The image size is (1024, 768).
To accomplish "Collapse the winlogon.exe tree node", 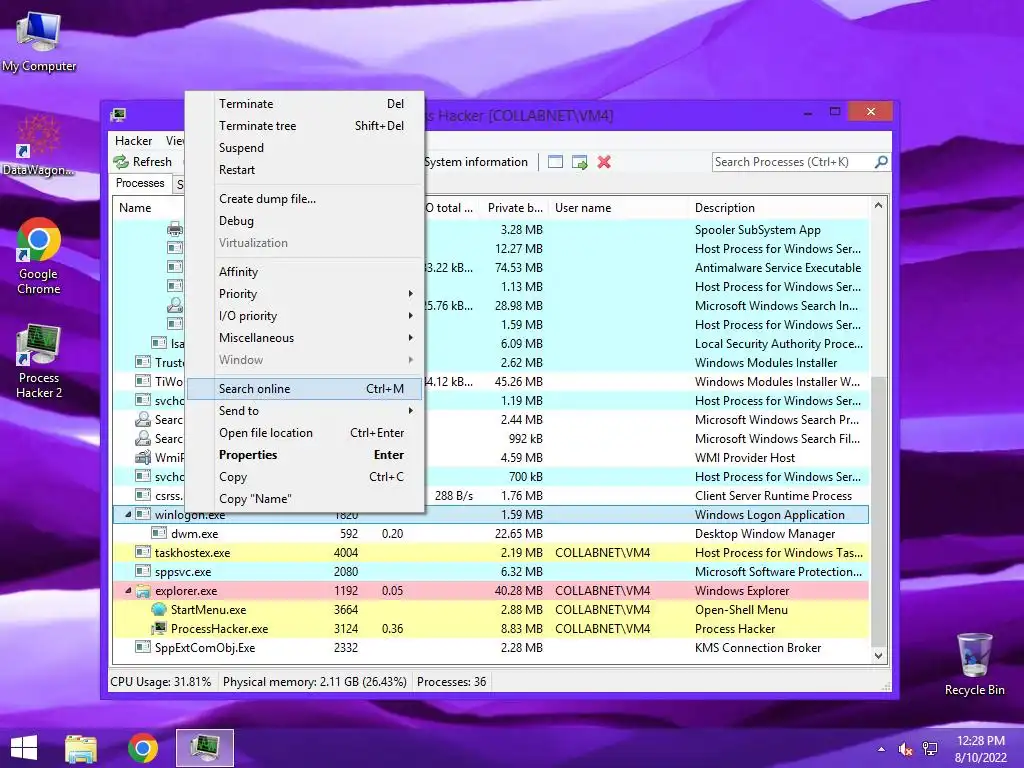I will [x=128, y=515].
